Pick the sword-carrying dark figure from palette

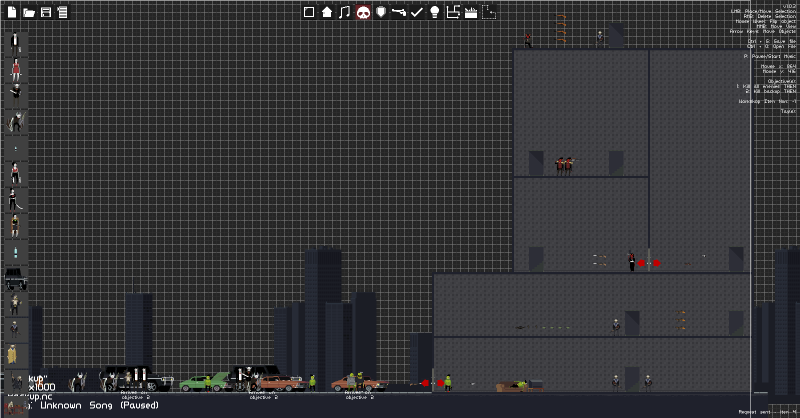coord(14,199)
